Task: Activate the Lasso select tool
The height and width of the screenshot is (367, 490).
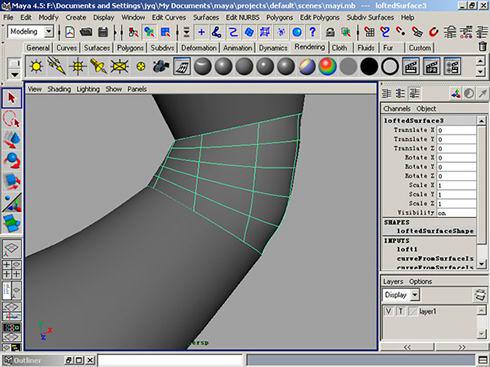Action: pos(12,119)
